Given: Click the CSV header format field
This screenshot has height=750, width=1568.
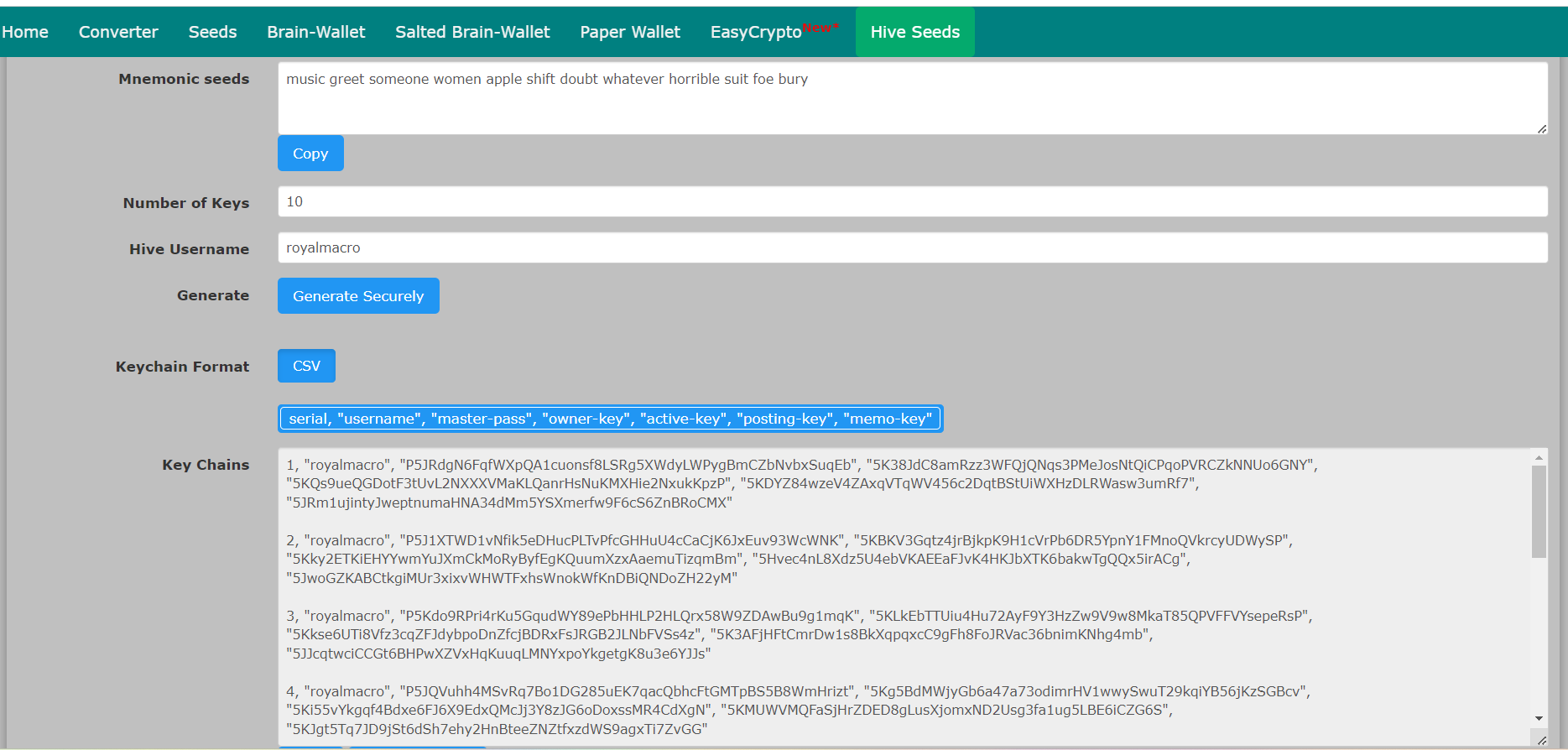Looking at the screenshot, I should click(611, 419).
